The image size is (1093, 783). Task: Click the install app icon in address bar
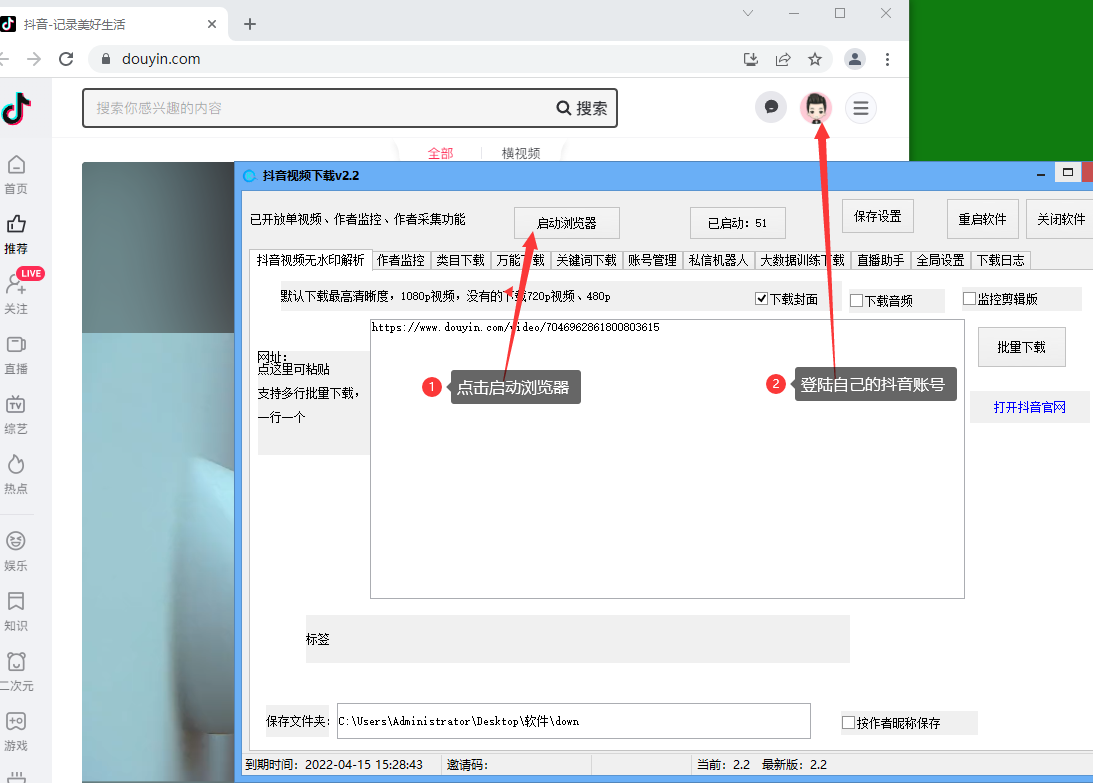pyautogui.click(x=751, y=59)
